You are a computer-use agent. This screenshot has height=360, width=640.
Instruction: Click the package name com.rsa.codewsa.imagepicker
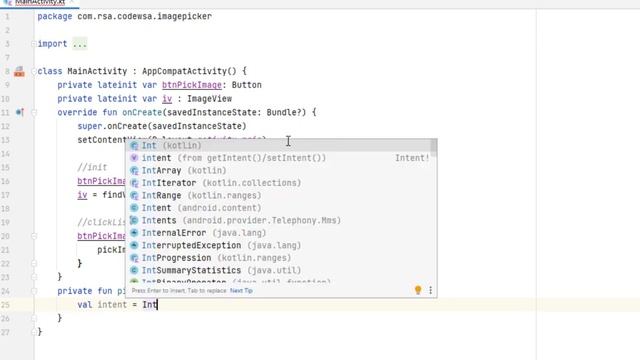144,16
